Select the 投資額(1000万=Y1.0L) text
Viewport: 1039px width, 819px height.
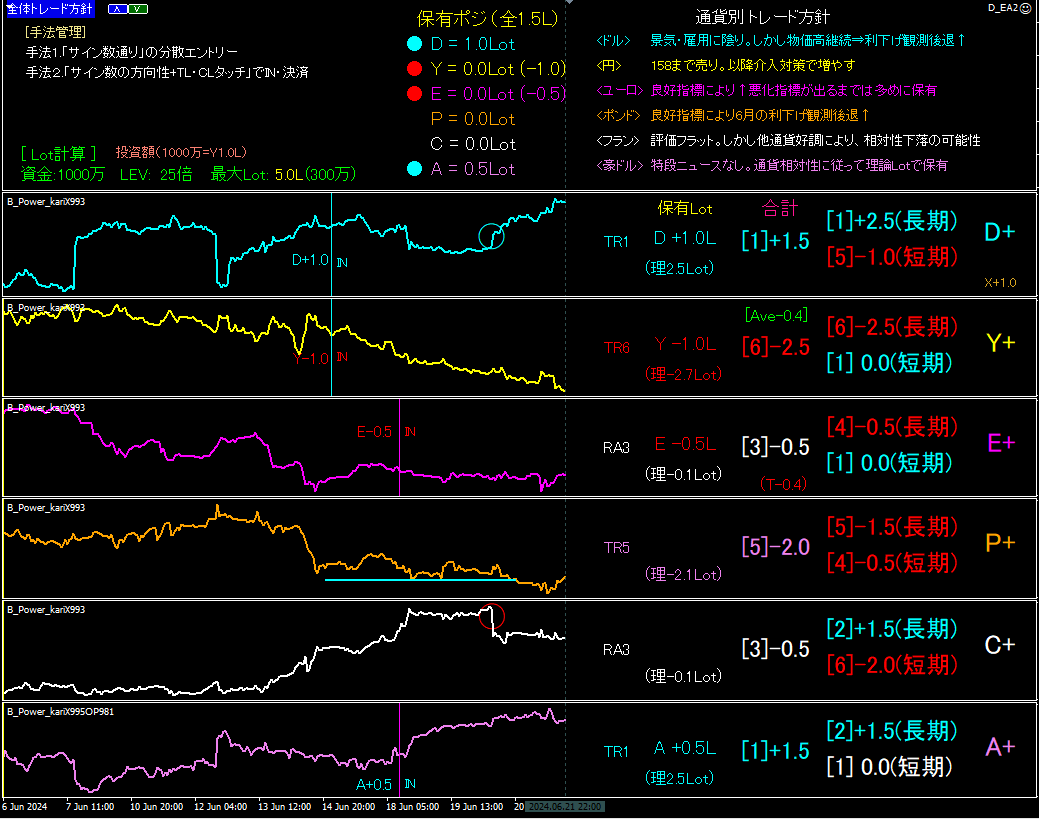pyautogui.click(x=181, y=152)
